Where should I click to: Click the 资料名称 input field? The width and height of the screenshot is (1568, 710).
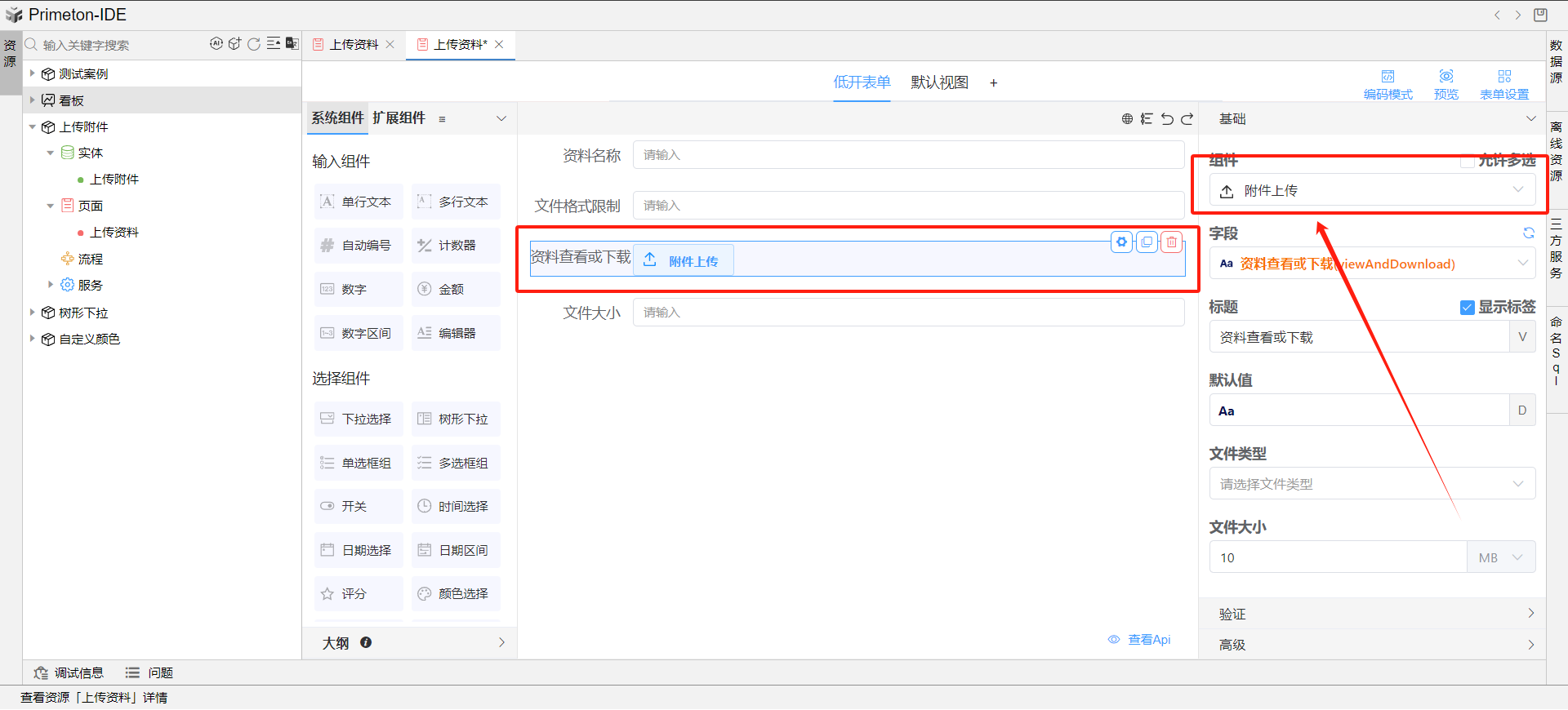908,155
